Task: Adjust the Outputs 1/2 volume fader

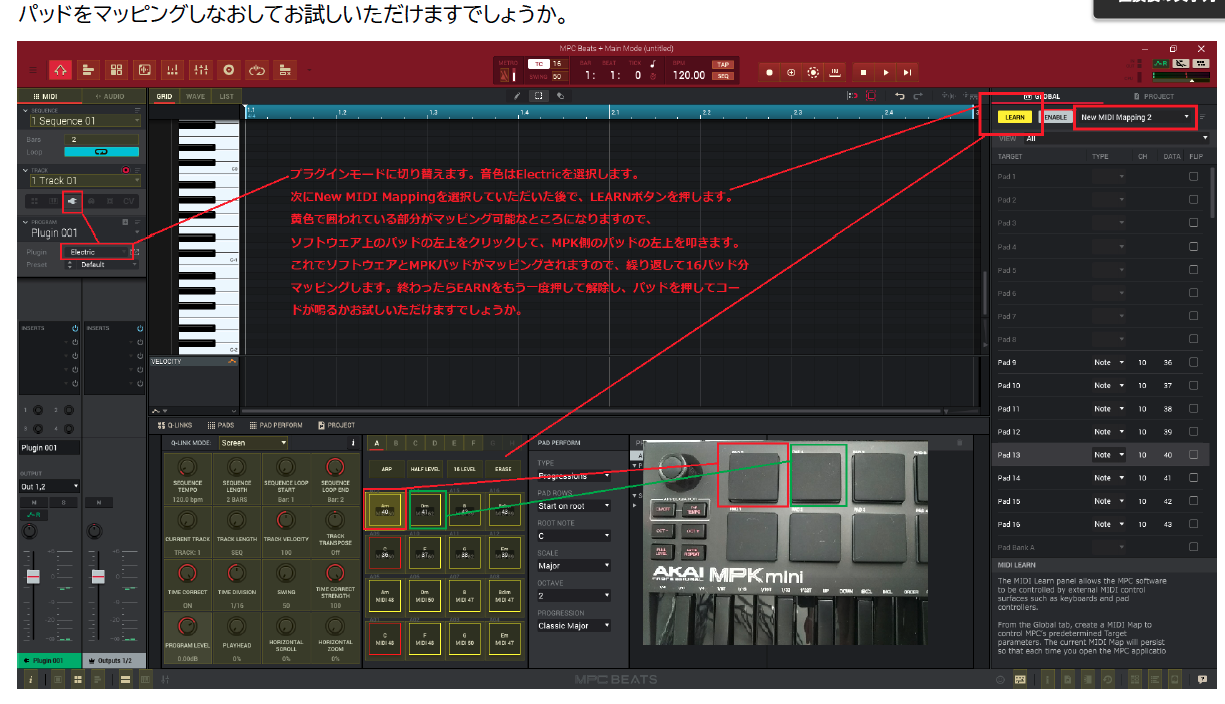Action: click(98, 577)
